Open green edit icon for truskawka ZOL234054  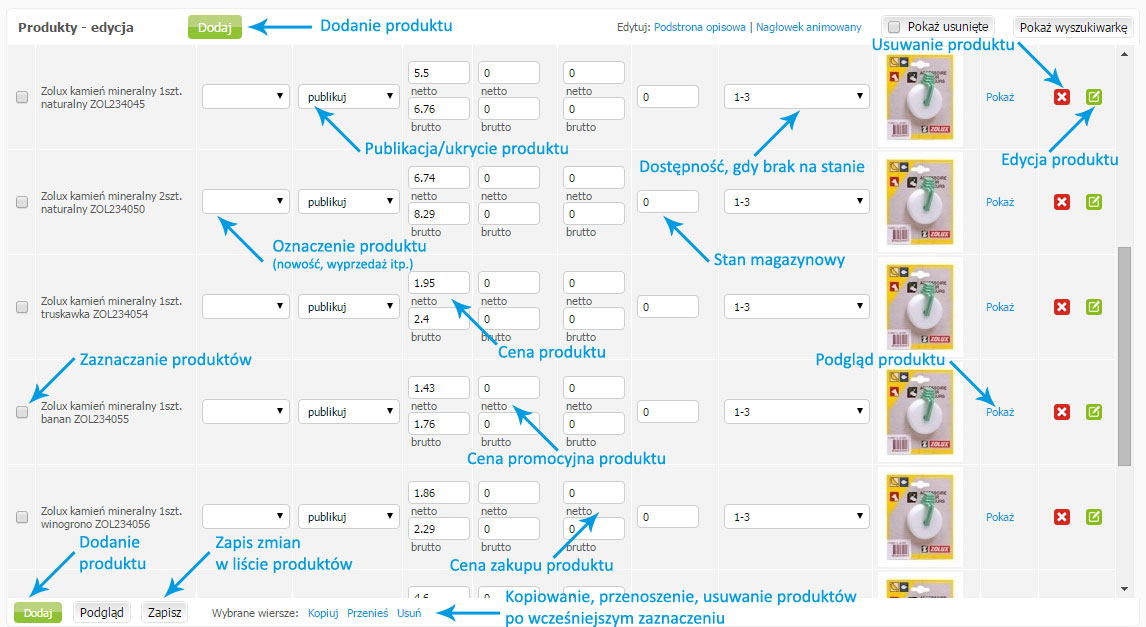click(1093, 307)
